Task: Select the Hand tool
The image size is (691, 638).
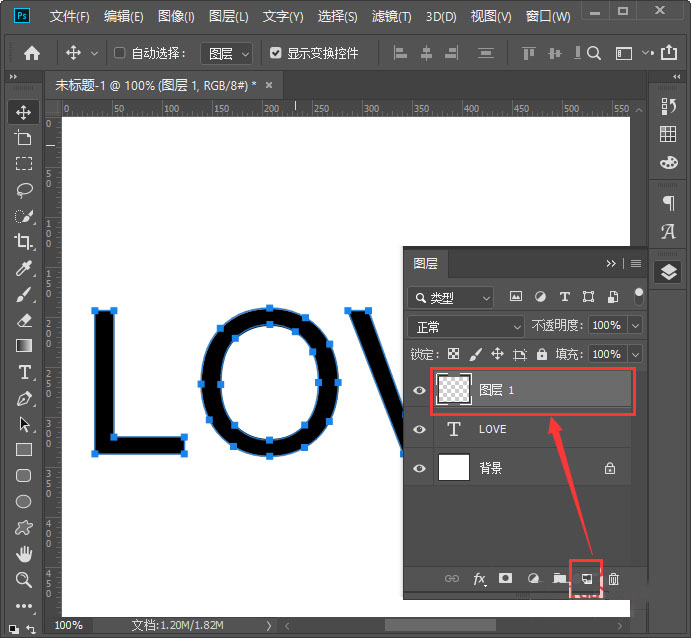Action: (x=24, y=554)
